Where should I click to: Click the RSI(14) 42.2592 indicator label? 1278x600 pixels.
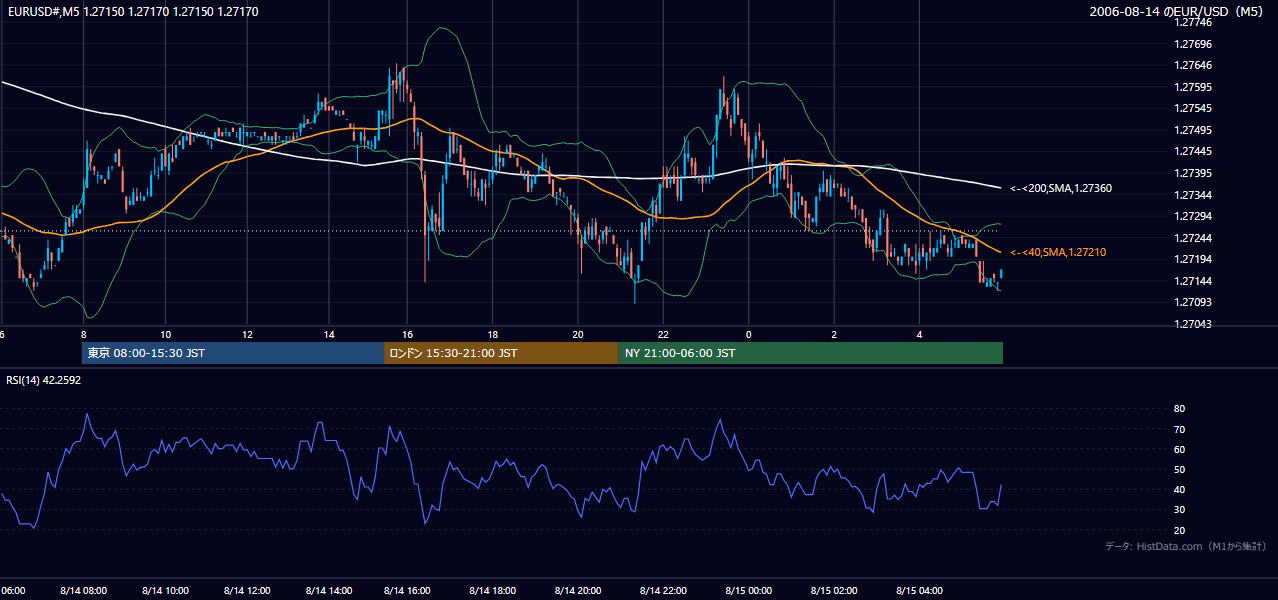pos(44,380)
